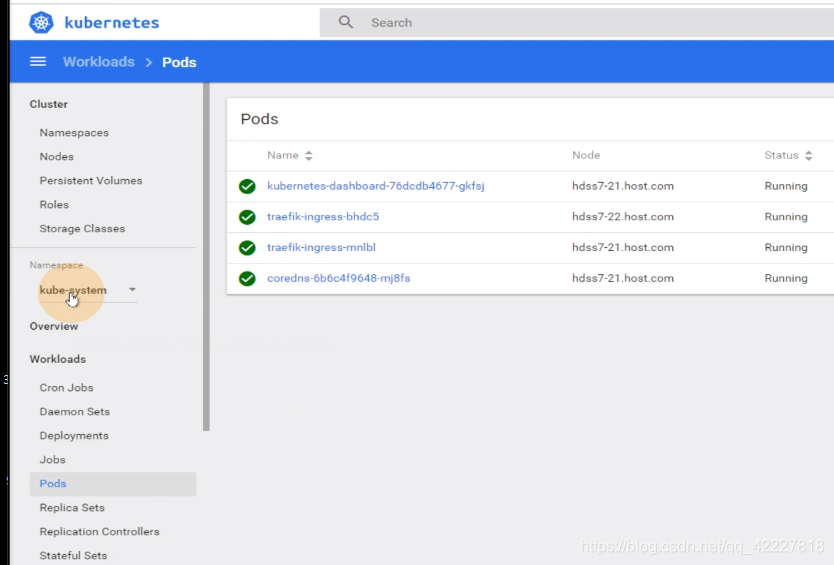
Task: Click the Node column header
Action: pyautogui.click(x=586, y=155)
